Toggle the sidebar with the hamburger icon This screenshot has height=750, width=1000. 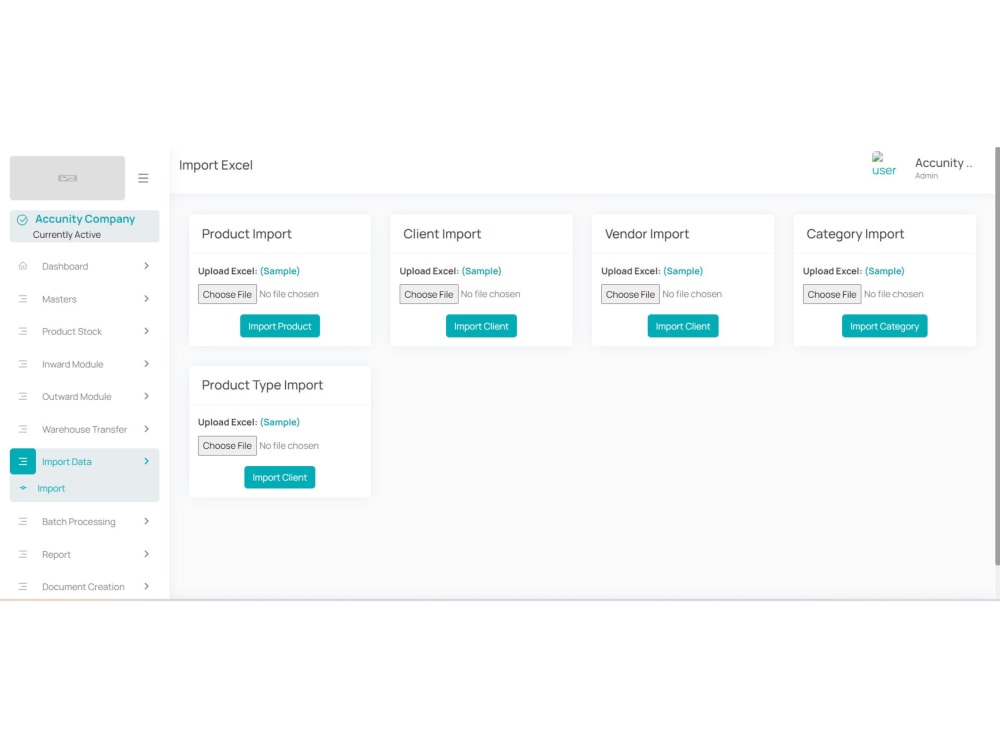(143, 177)
